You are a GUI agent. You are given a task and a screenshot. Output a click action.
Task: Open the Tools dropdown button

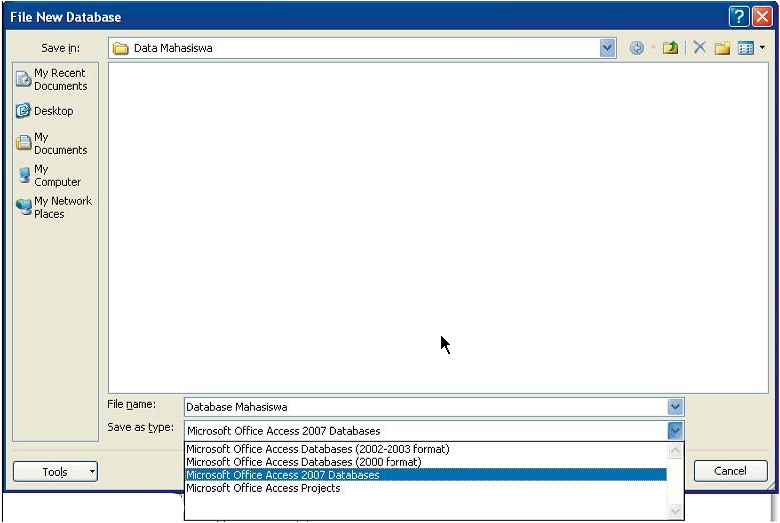pyautogui.click(x=55, y=471)
